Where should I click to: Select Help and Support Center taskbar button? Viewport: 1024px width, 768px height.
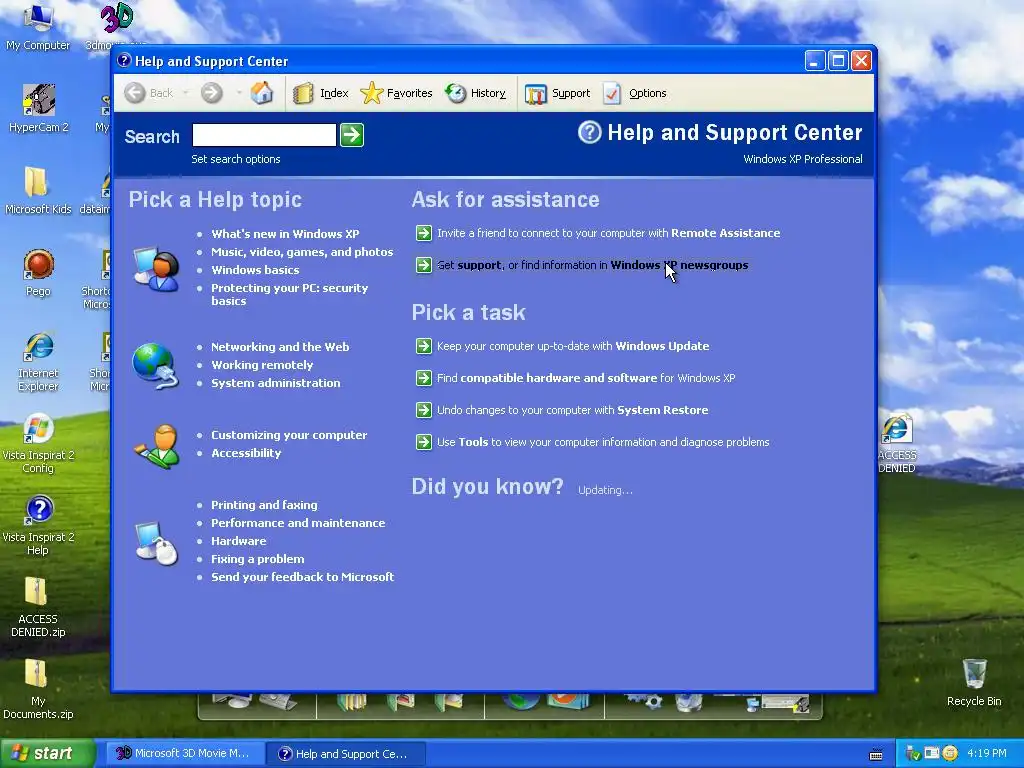pyautogui.click(x=345, y=754)
